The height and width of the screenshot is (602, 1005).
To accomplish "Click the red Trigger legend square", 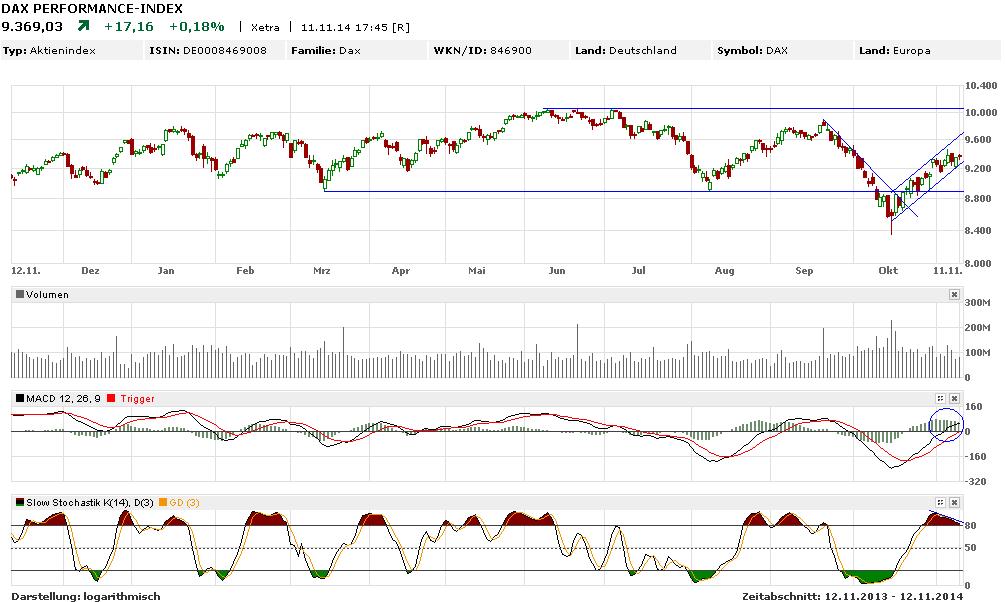I will pos(111,398).
